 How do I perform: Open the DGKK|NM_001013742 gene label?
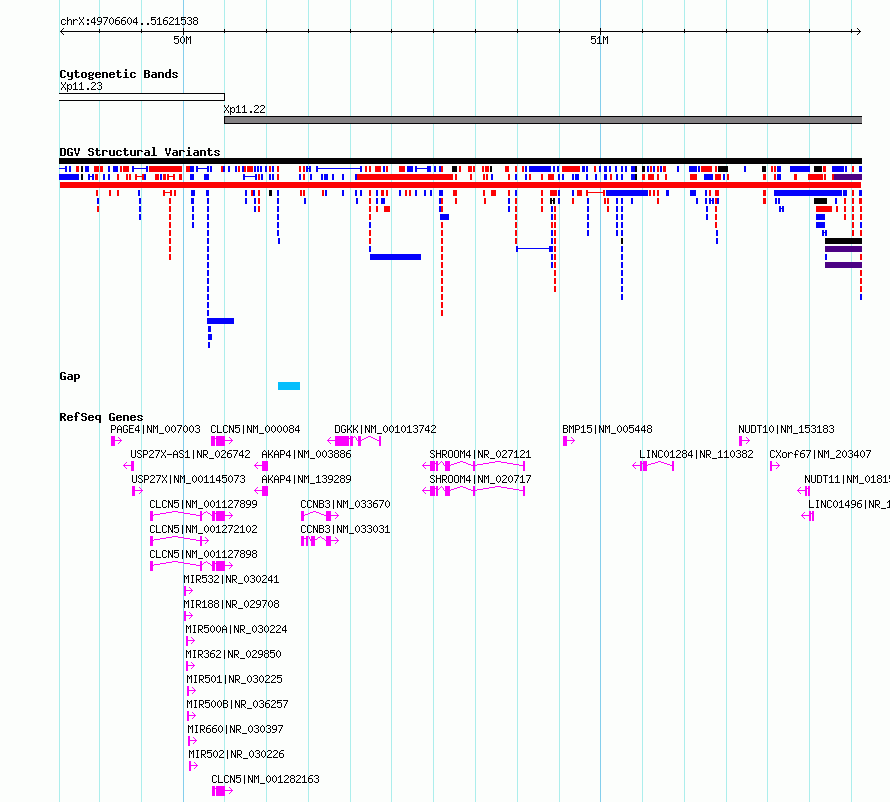pyautogui.click(x=385, y=429)
